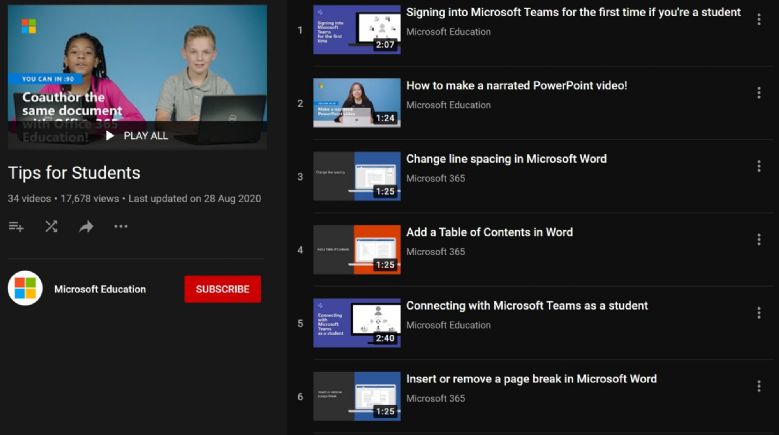This screenshot has height=435, width=779.
Task: Open Microsoft Education uploader under Connecting video
Action: pos(448,325)
